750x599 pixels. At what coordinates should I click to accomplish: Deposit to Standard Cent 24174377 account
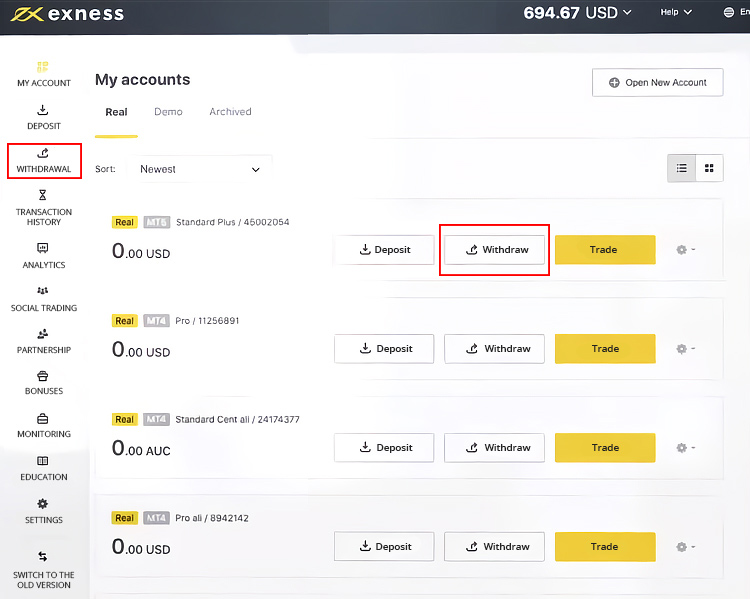tap(384, 448)
